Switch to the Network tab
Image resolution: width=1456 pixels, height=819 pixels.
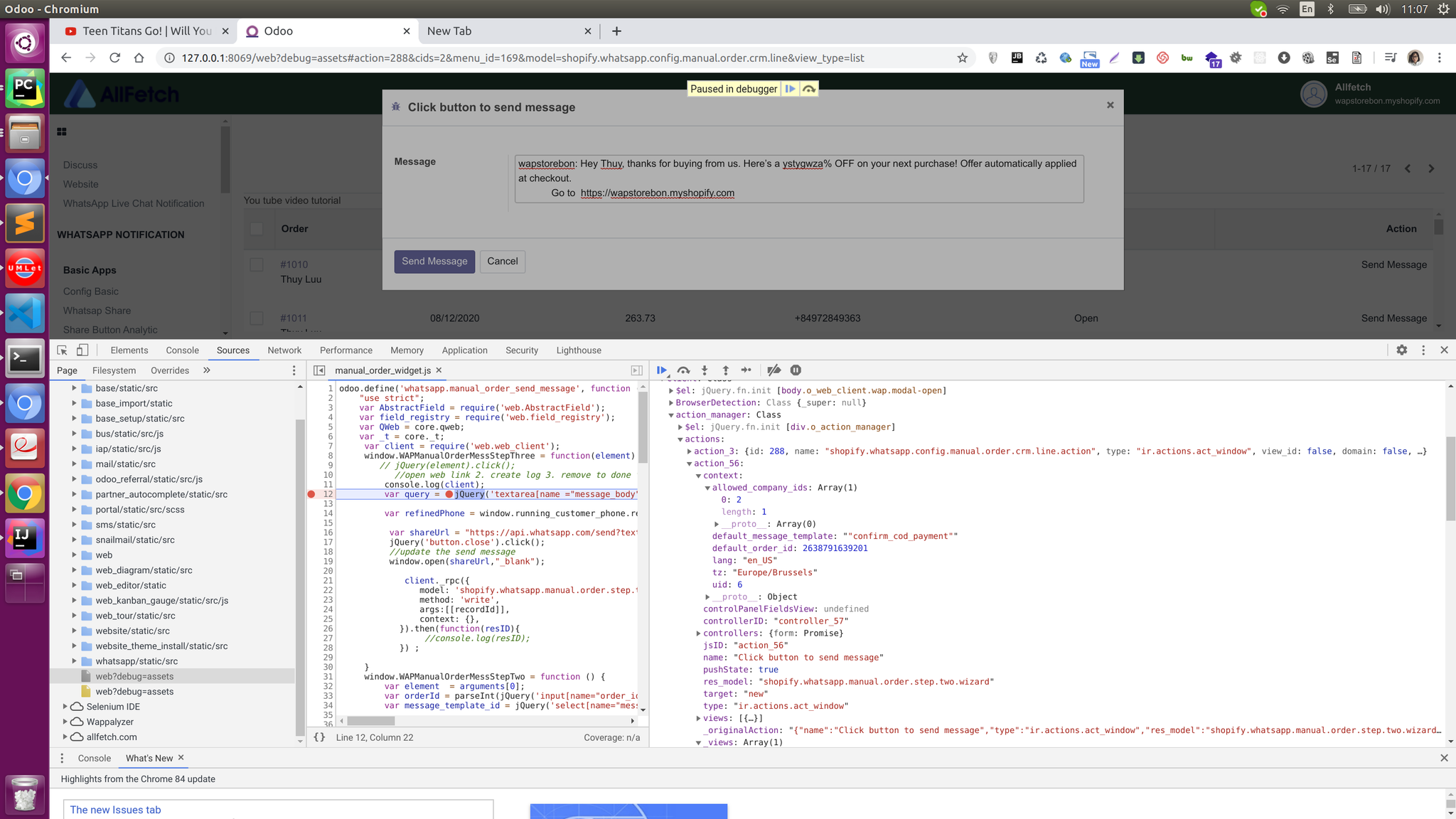point(284,350)
